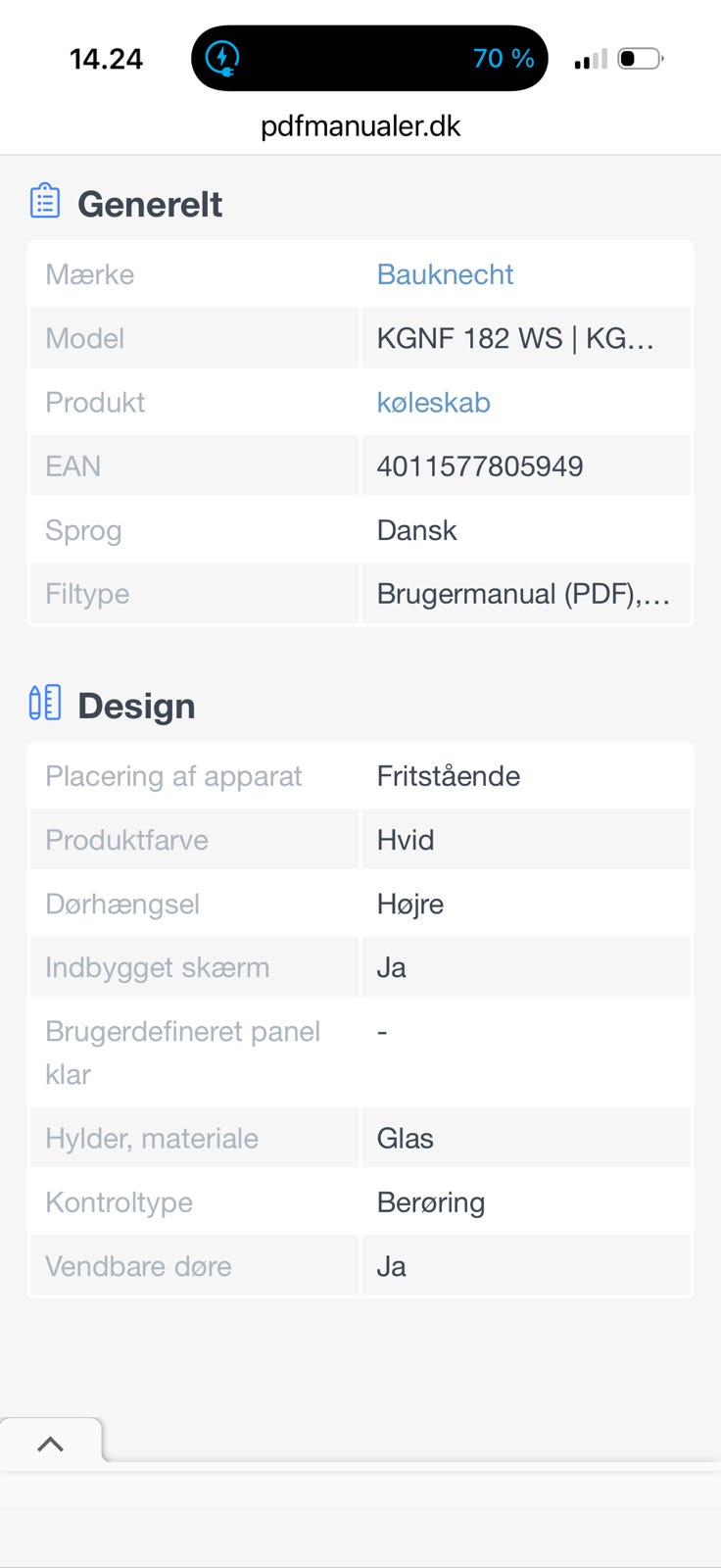Image resolution: width=721 pixels, height=1568 pixels.
Task: Click the Design ruler-and-pencil section icon
Action: (45, 703)
